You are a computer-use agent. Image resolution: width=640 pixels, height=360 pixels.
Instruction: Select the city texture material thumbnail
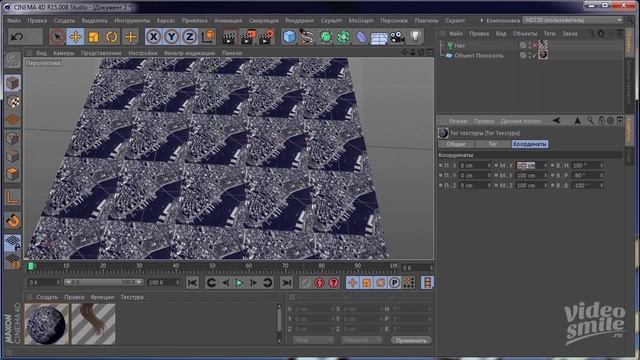click(47, 324)
